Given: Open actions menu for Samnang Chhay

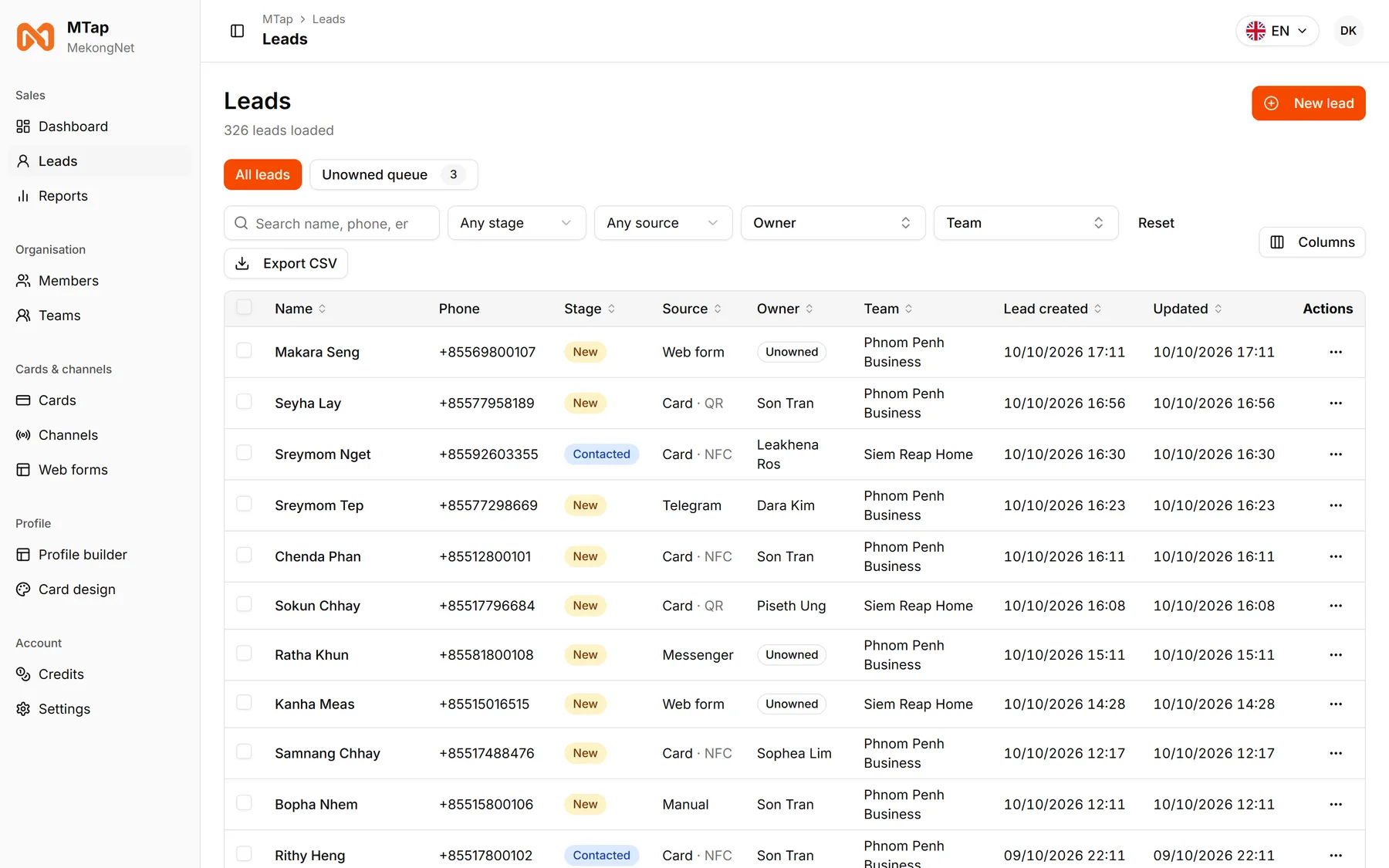Looking at the screenshot, I should (1336, 753).
